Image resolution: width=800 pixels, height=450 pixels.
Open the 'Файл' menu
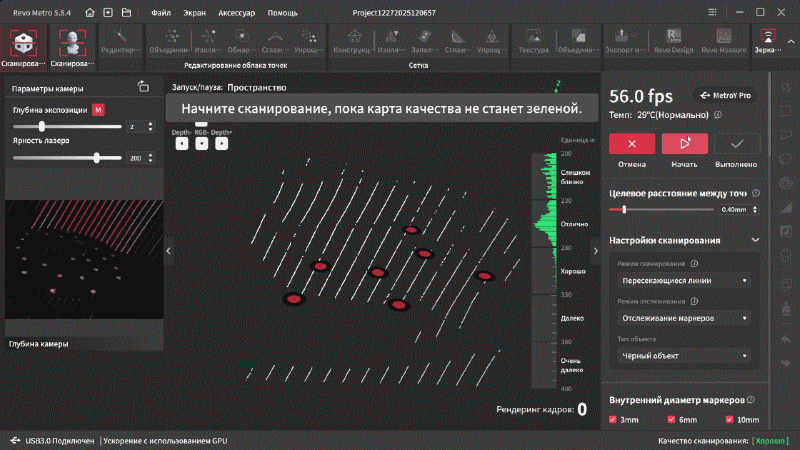point(160,14)
